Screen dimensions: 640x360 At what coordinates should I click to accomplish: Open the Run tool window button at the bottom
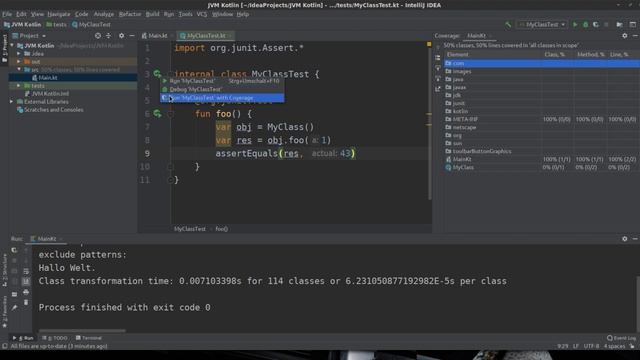pos(23,338)
